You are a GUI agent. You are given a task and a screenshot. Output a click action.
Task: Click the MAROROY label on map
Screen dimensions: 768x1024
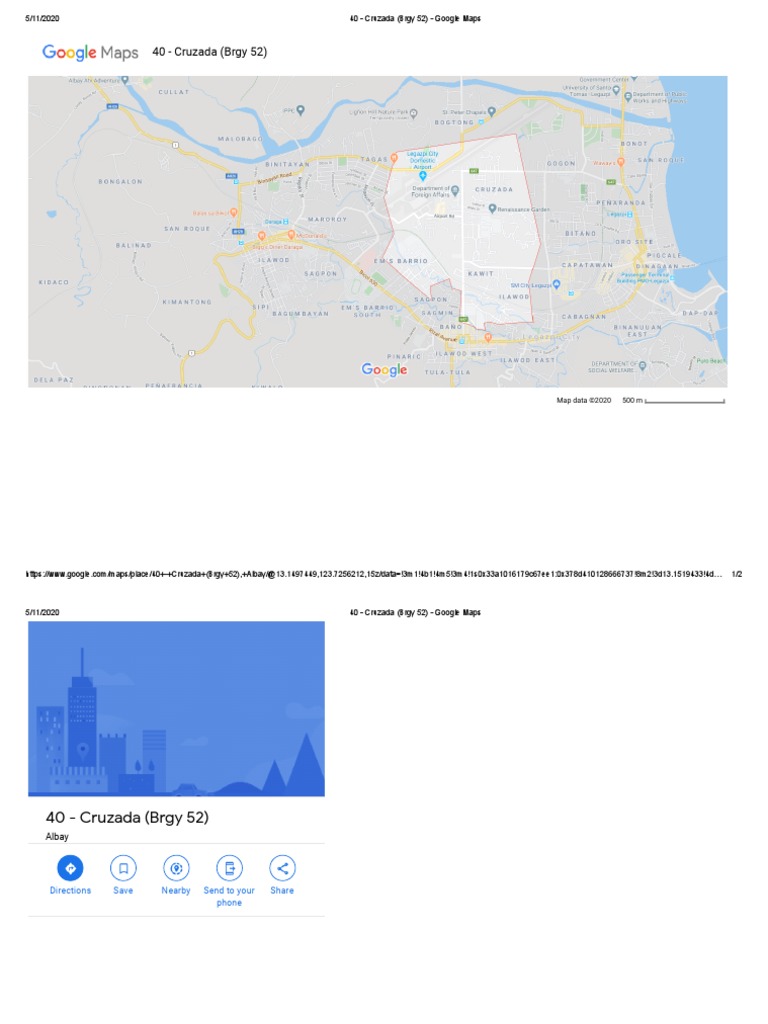click(x=327, y=219)
